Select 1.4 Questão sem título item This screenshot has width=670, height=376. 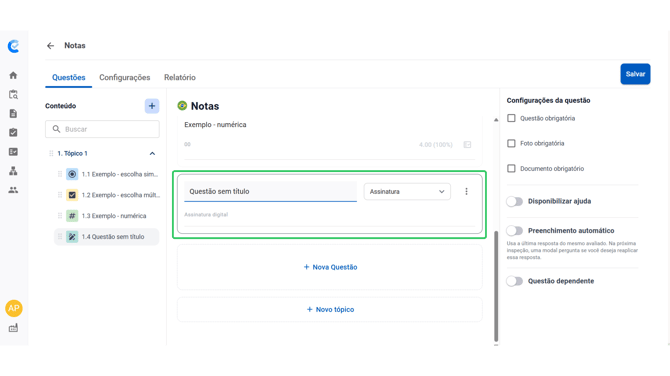107,237
